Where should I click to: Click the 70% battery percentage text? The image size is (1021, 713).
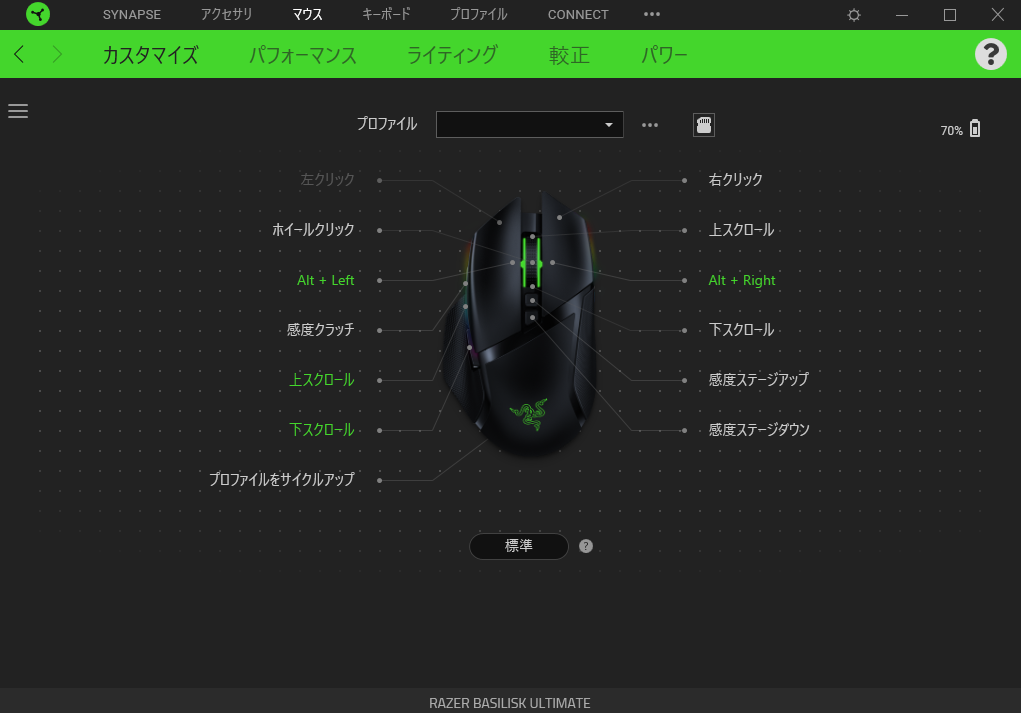tap(951, 130)
